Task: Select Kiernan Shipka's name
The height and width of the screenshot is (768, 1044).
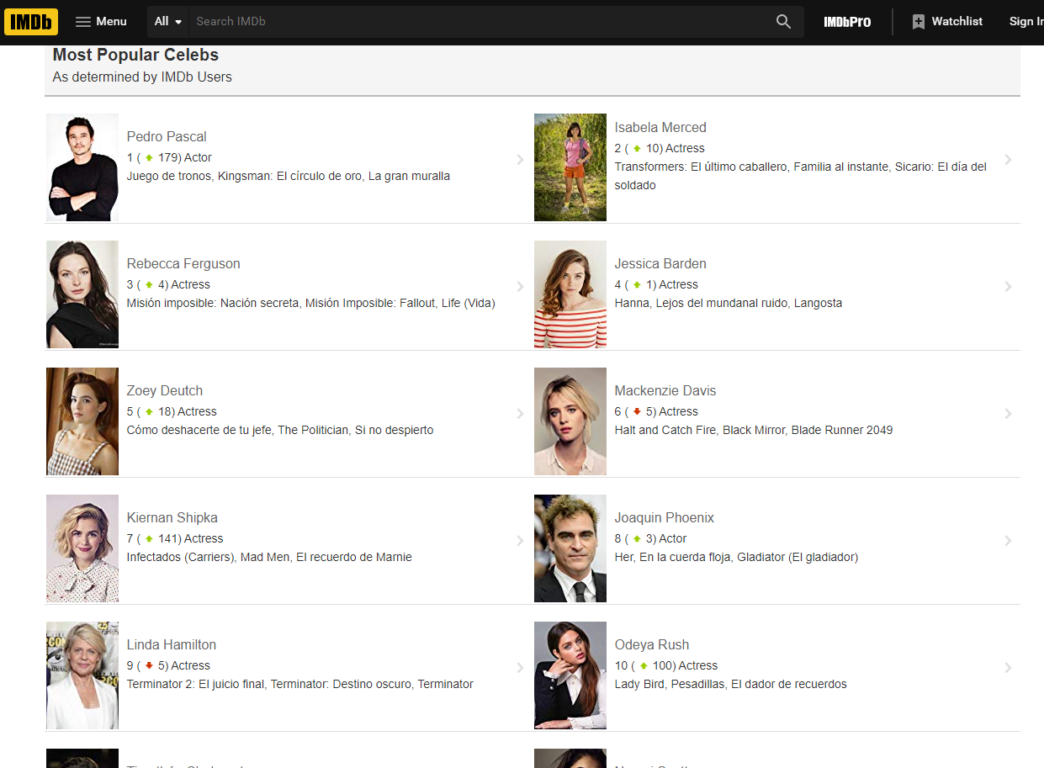Action: tap(172, 518)
